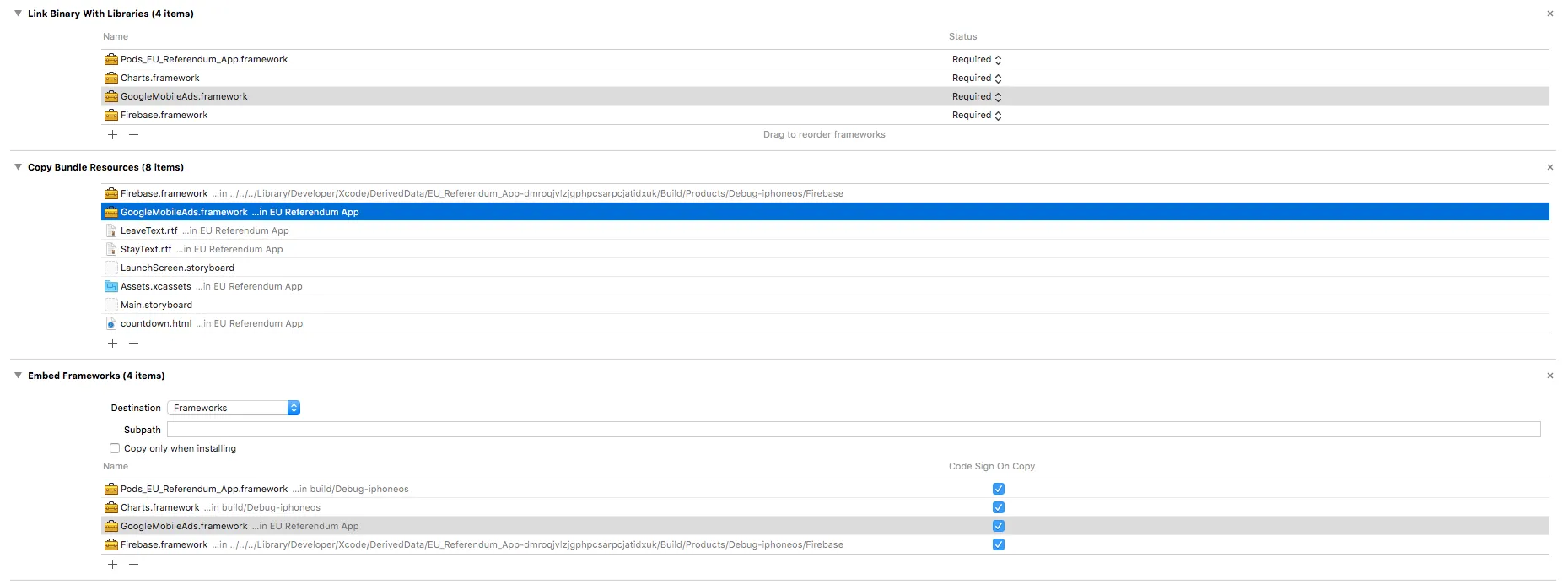Image resolution: width=1568 pixels, height=585 pixels.
Task: Add a library with the plus under Link Binary
Action: (112, 134)
